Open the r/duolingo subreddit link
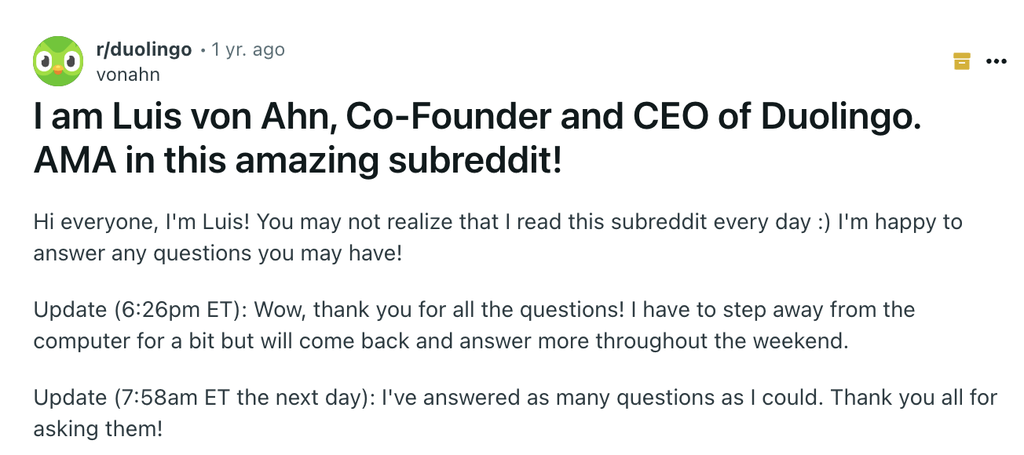The height and width of the screenshot is (455, 1024). coord(143,49)
